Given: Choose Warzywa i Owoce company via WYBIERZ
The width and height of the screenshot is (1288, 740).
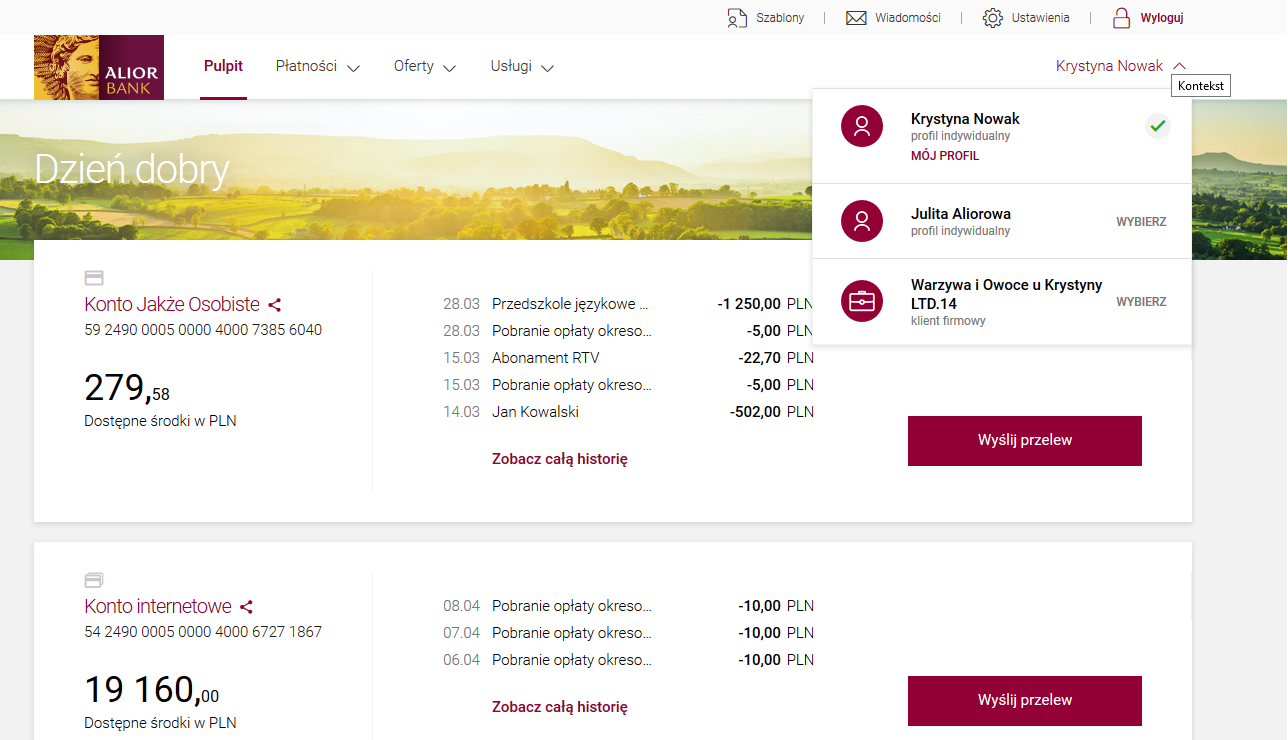Looking at the screenshot, I should tap(1141, 302).
